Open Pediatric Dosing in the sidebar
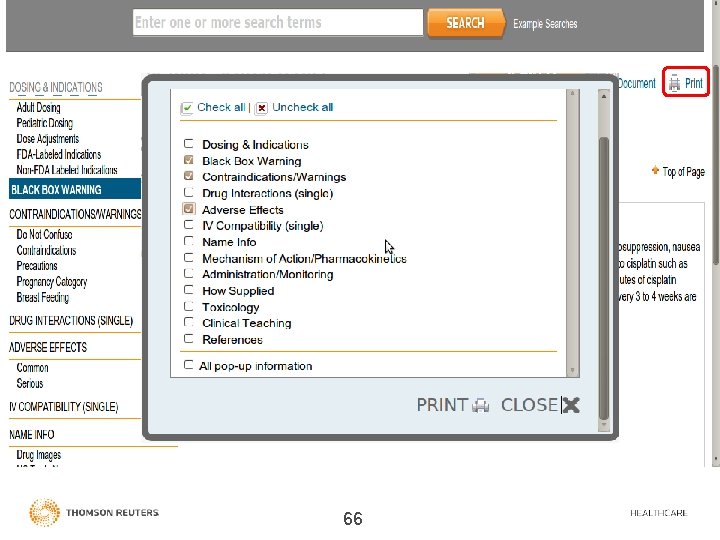The width and height of the screenshot is (720, 540). point(45,123)
